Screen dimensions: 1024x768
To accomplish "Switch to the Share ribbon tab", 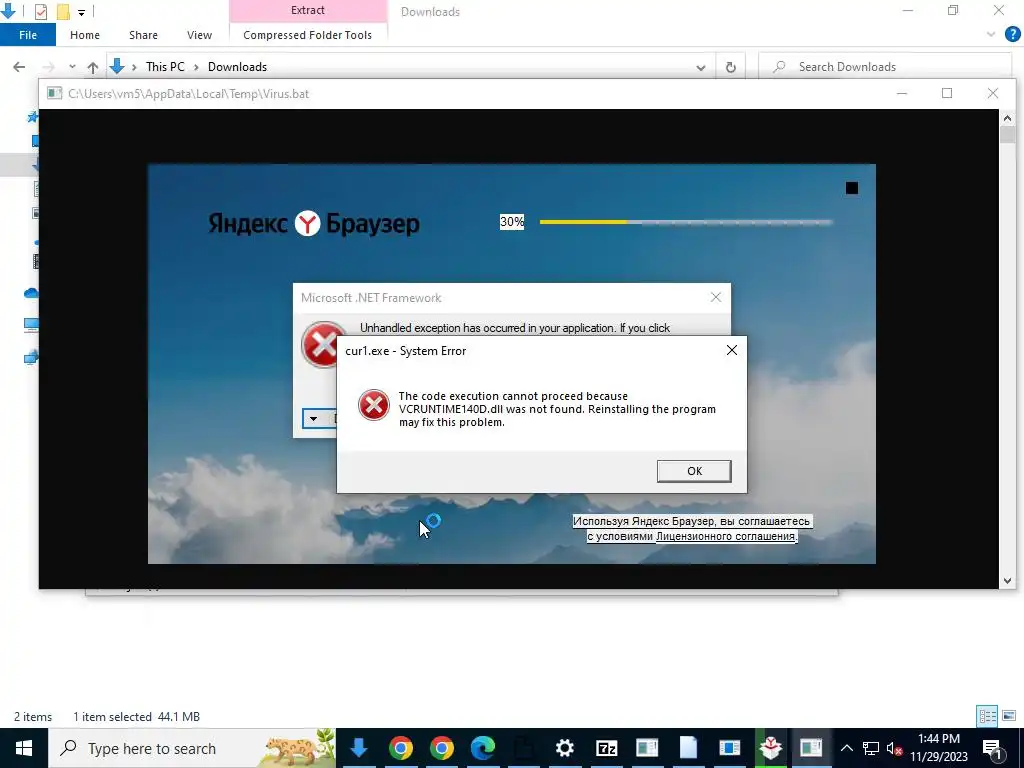I will pyautogui.click(x=143, y=35).
